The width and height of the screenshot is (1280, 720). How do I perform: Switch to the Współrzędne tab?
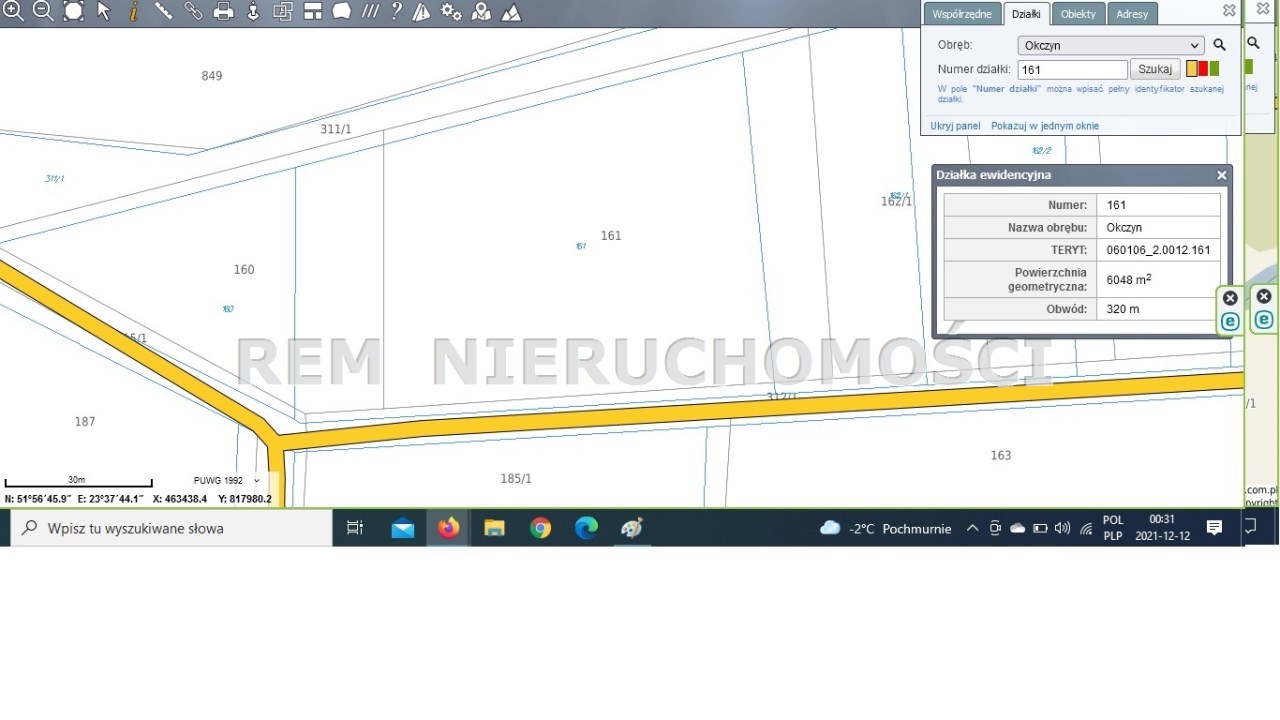click(961, 14)
